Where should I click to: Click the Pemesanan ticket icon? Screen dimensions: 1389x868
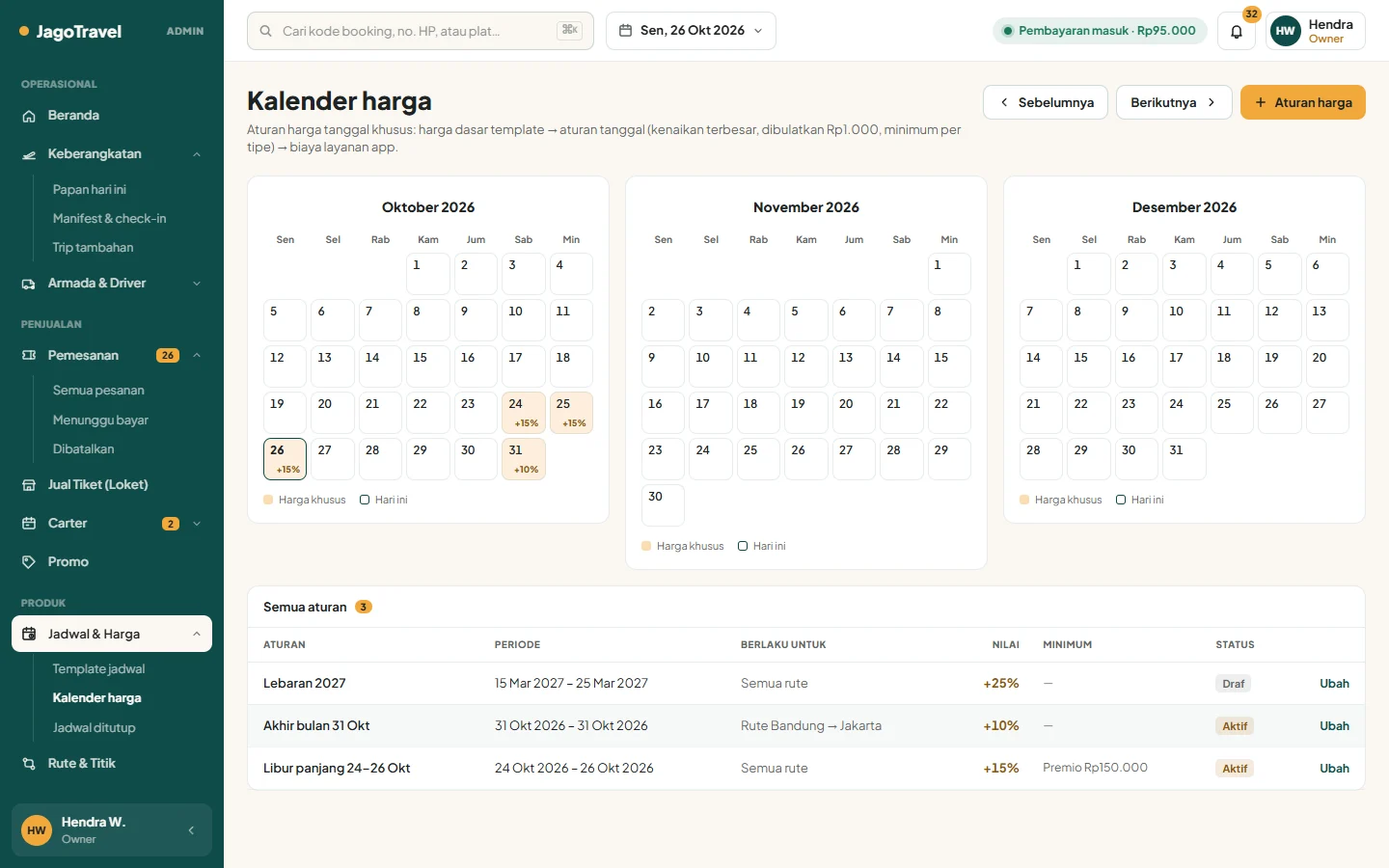pos(29,356)
